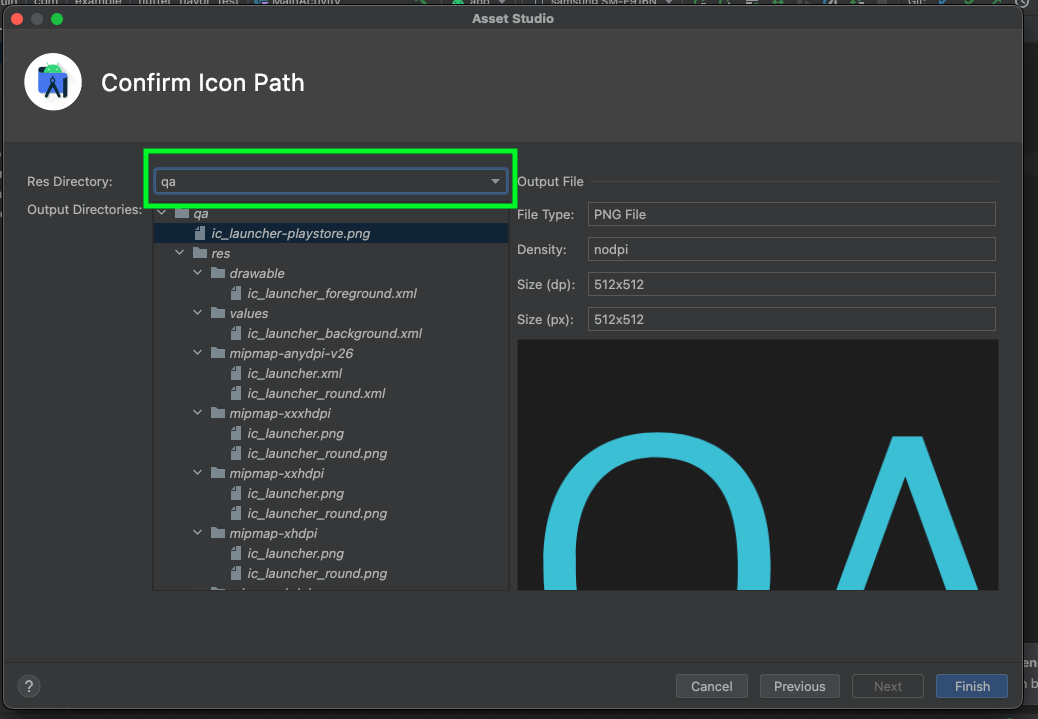This screenshot has height=719, width=1038.
Task: Click the drawable folder icon
Action: tap(218, 273)
